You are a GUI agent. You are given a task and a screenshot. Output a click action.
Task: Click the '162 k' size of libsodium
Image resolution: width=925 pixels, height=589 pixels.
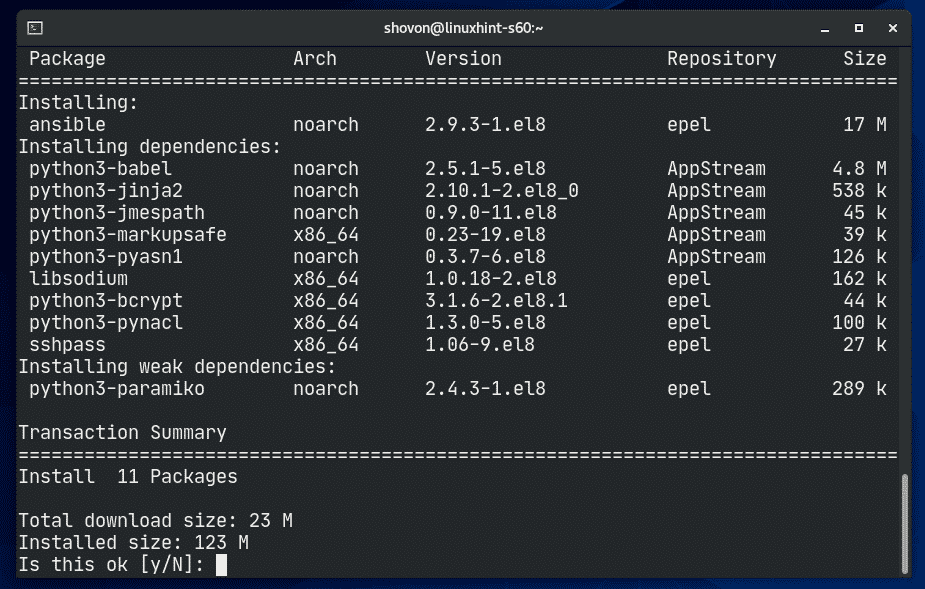coord(860,279)
